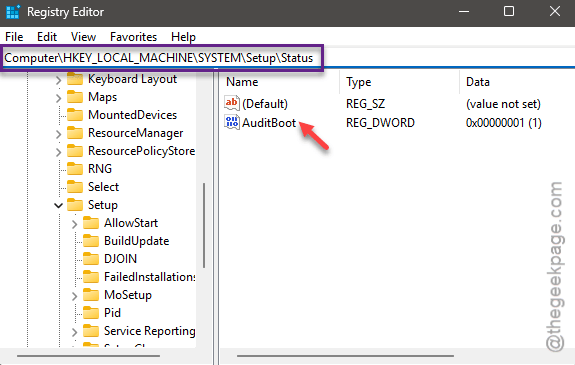Open the Favorites menu
This screenshot has width=575, height=365.
[133, 37]
